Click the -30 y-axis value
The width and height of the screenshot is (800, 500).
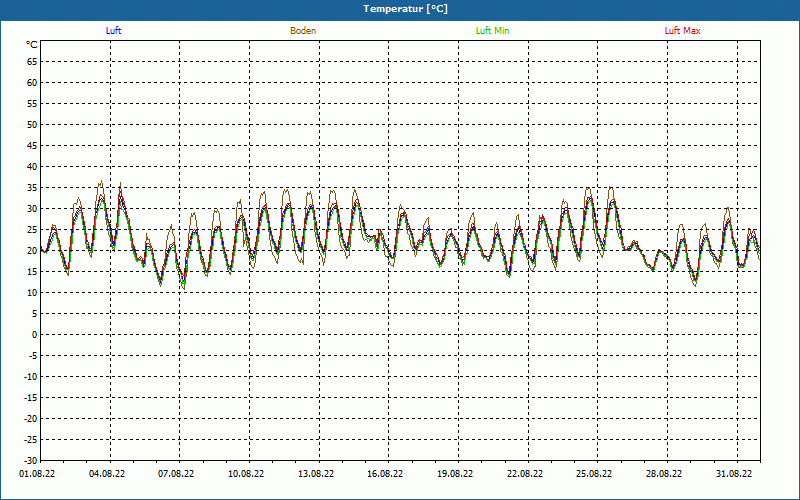(x=31, y=461)
